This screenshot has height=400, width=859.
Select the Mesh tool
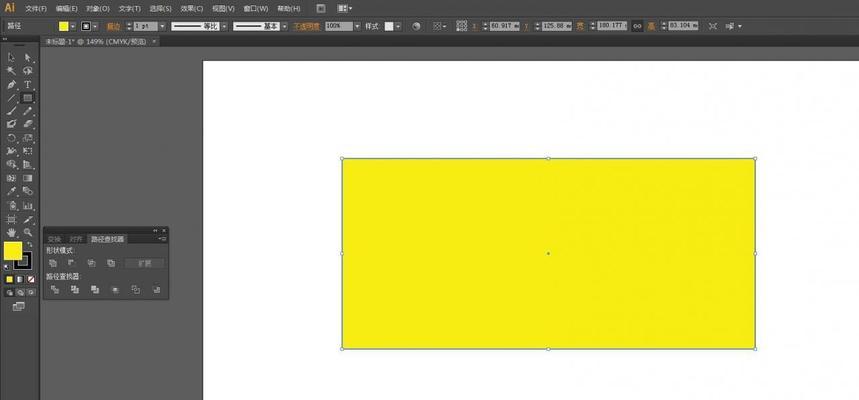point(11,178)
